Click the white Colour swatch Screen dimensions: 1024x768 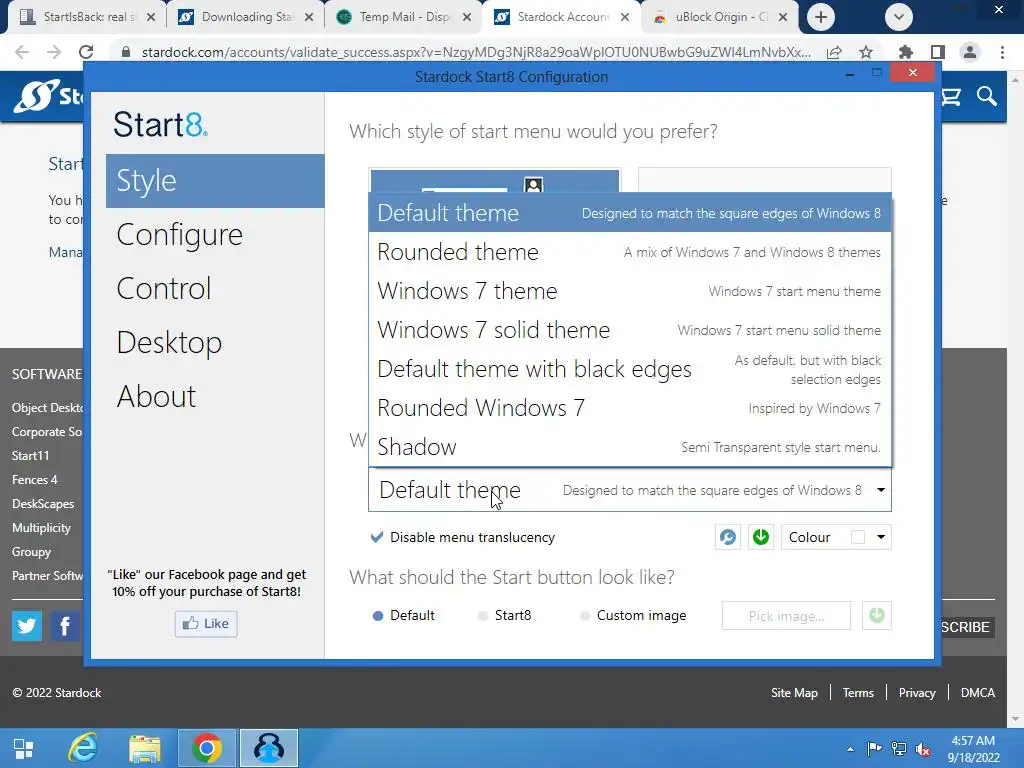(x=857, y=537)
